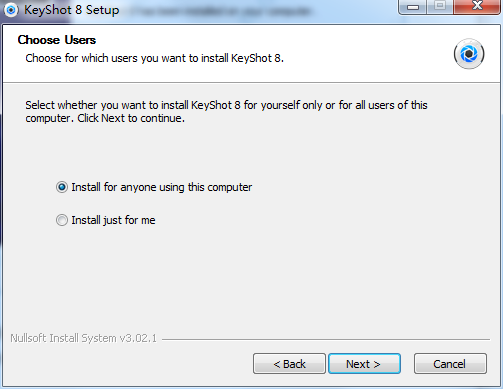
Task: Click the empty gray area below the radio options
Action: 252,280
